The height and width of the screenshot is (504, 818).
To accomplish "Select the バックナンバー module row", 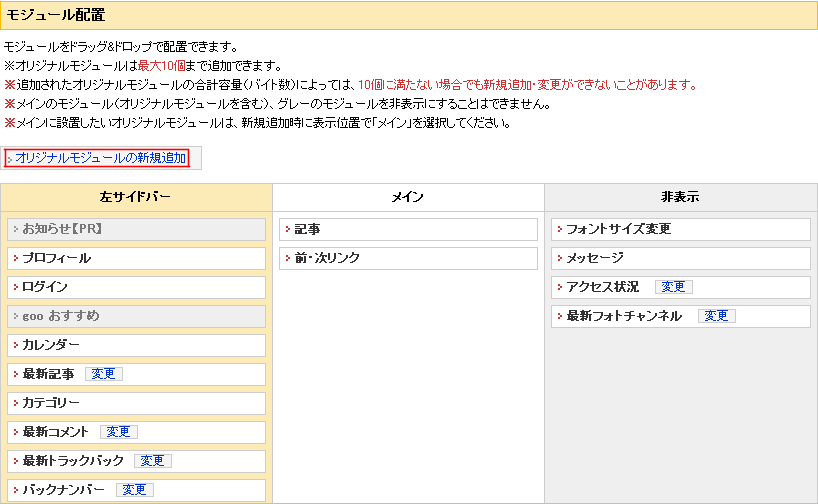I will coord(136,490).
